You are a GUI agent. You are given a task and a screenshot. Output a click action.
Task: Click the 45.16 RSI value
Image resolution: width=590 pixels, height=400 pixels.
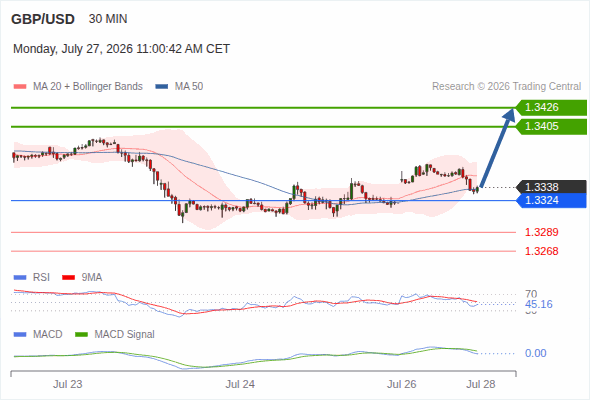tap(539, 304)
